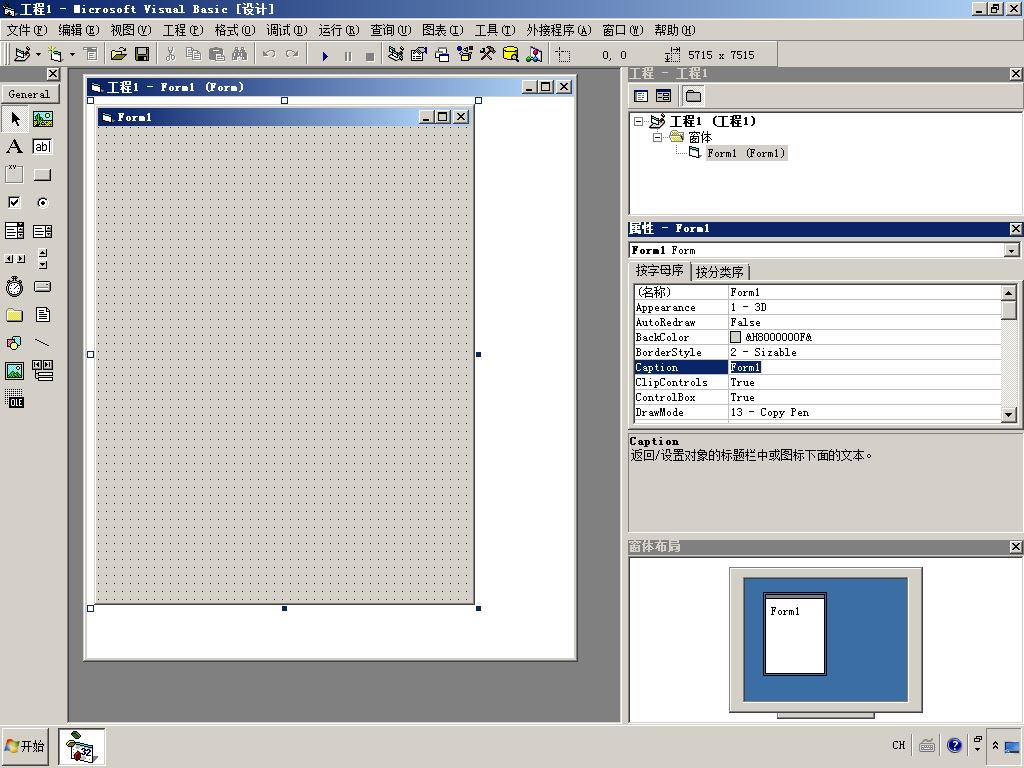Select the CommandButton control tool
This screenshot has height=768, width=1024.
42,174
